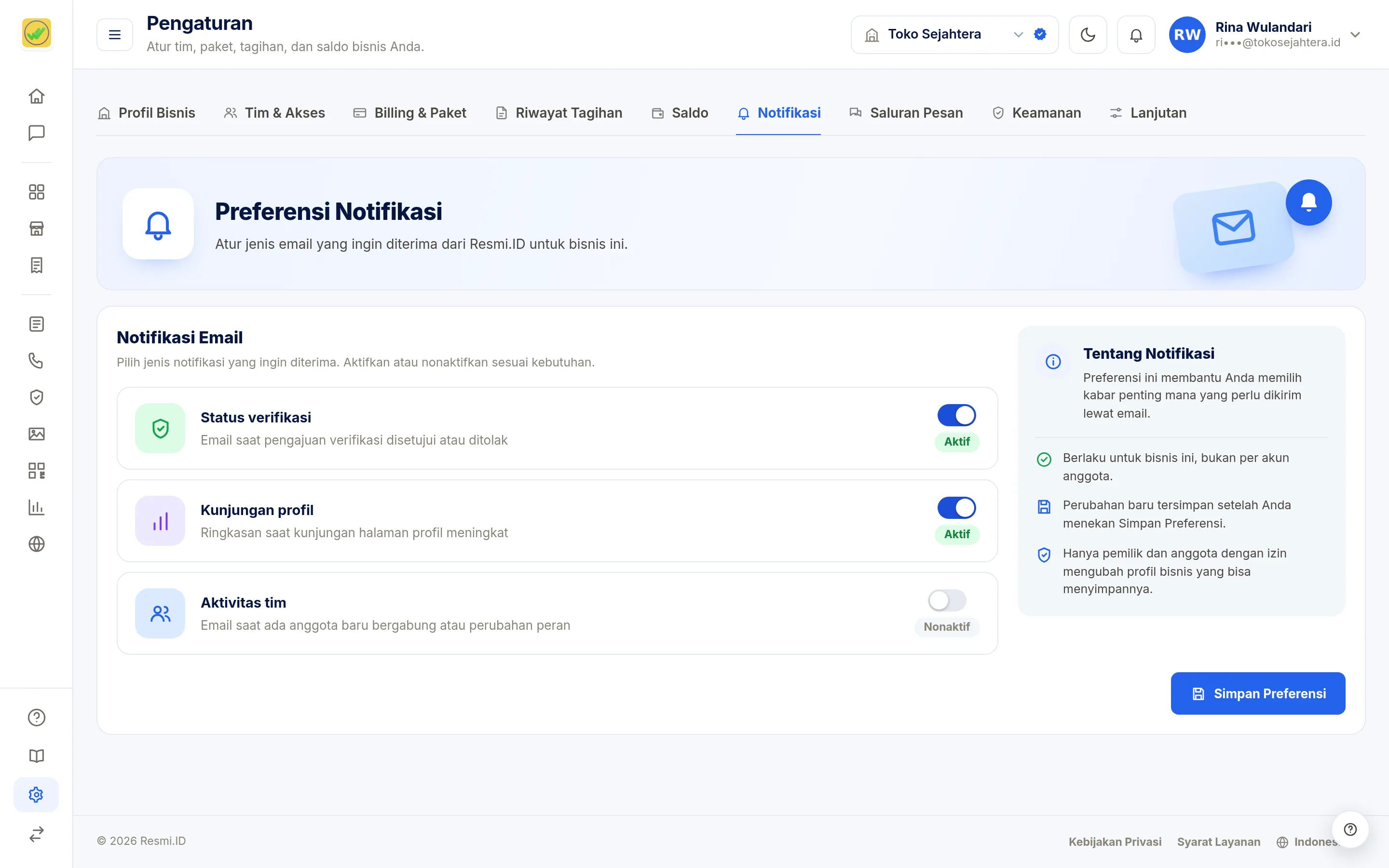
Task: Open the phone icon in sidebar
Action: [x=36, y=361]
